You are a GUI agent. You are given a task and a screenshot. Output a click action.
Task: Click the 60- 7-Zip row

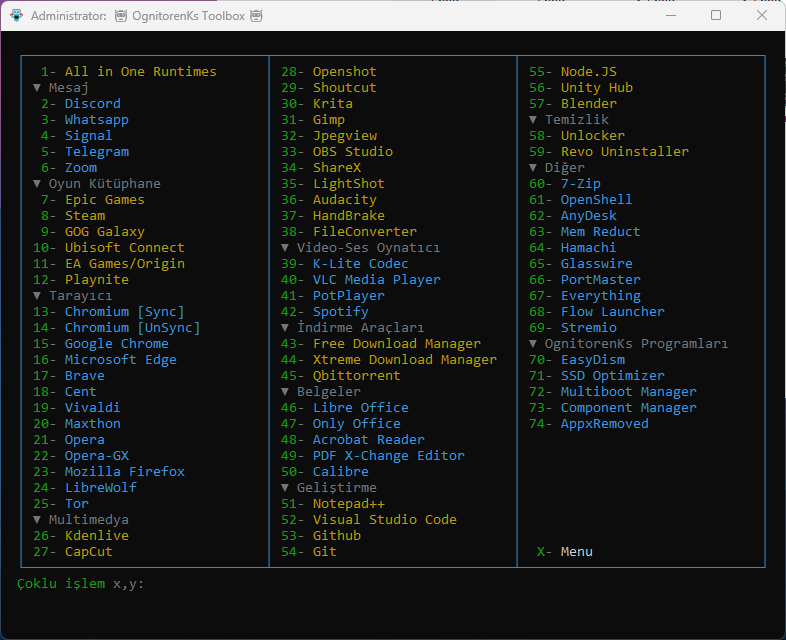[x=565, y=184]
